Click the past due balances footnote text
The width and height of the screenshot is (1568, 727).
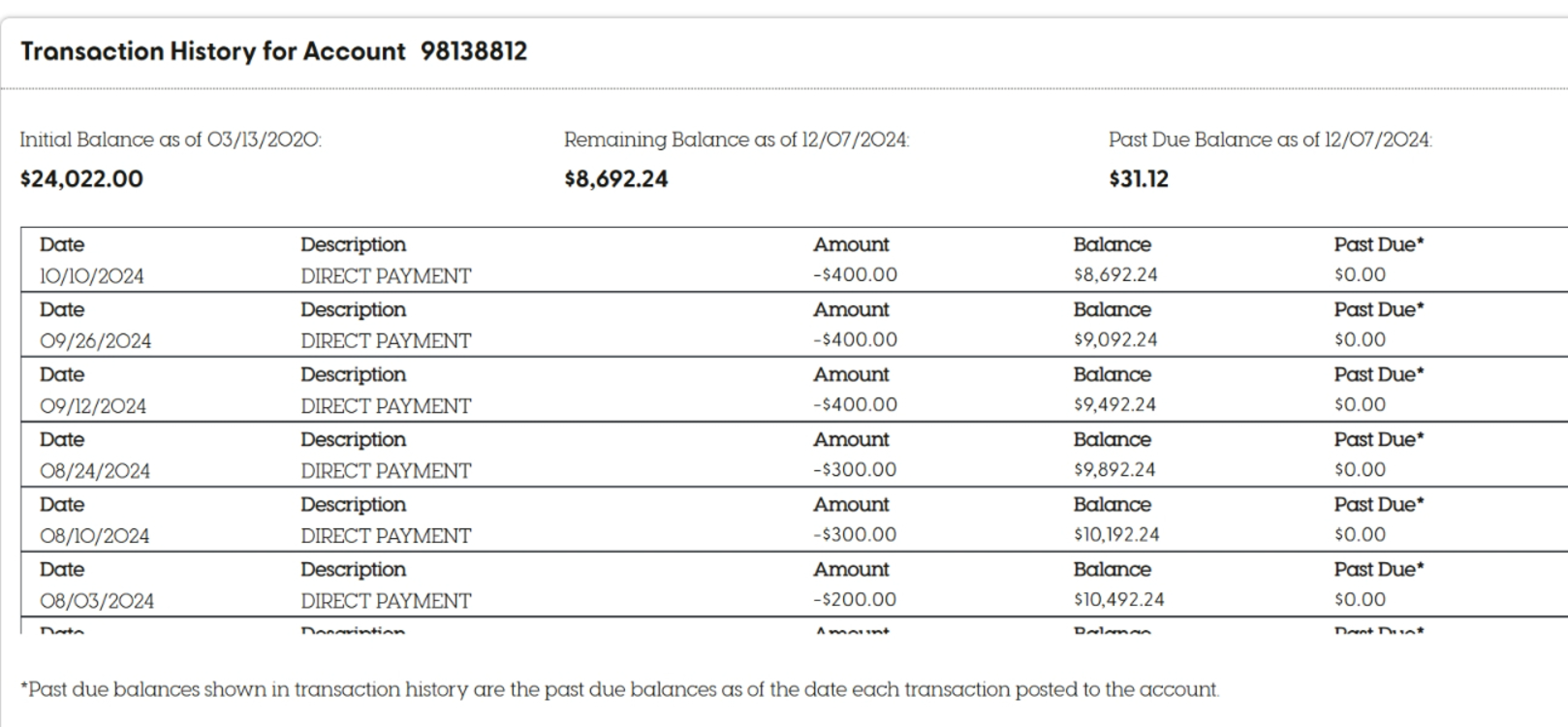[620, 689]
